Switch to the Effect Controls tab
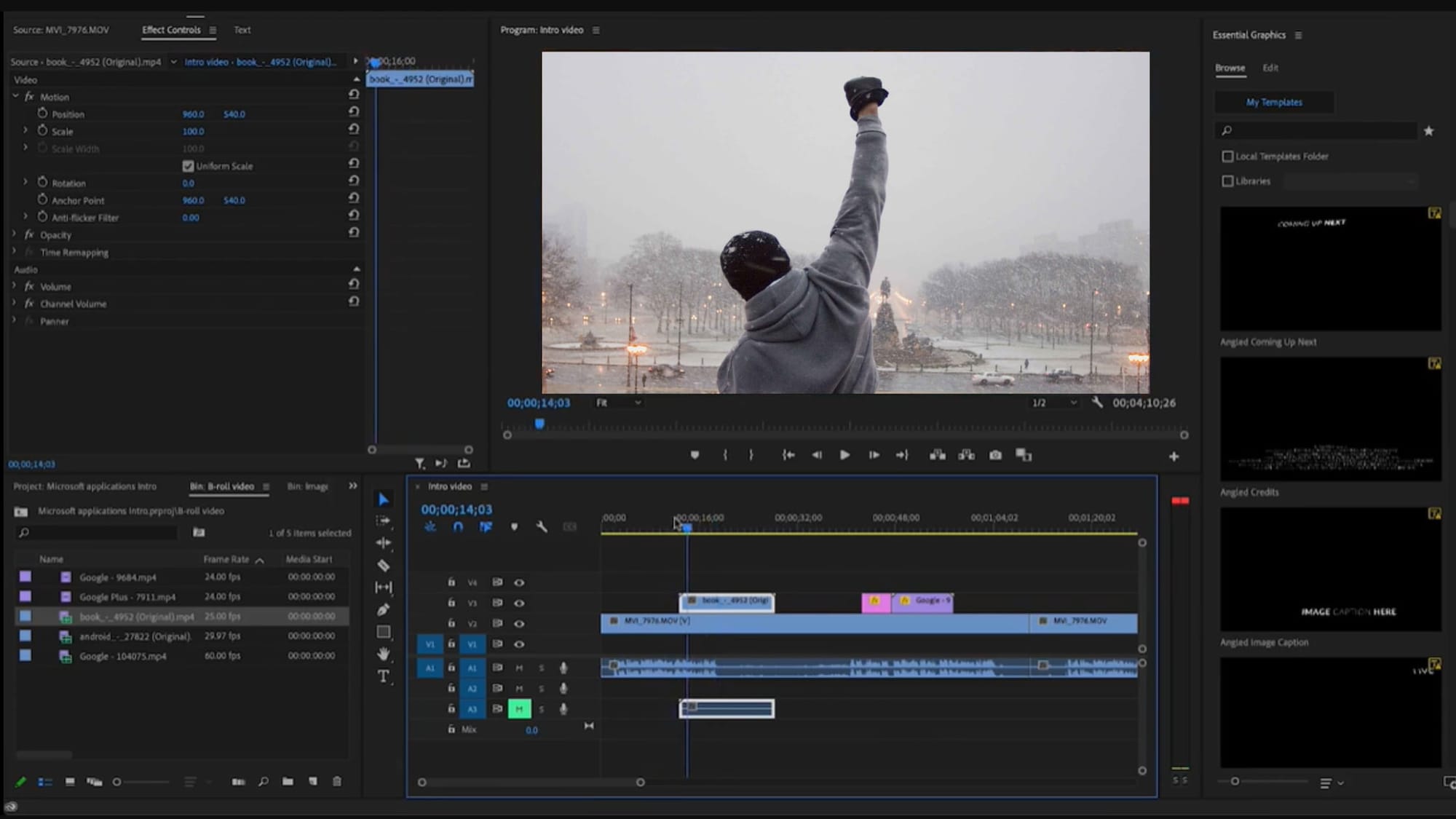Screen dimensions: 1456x819 tap(171, 30)
